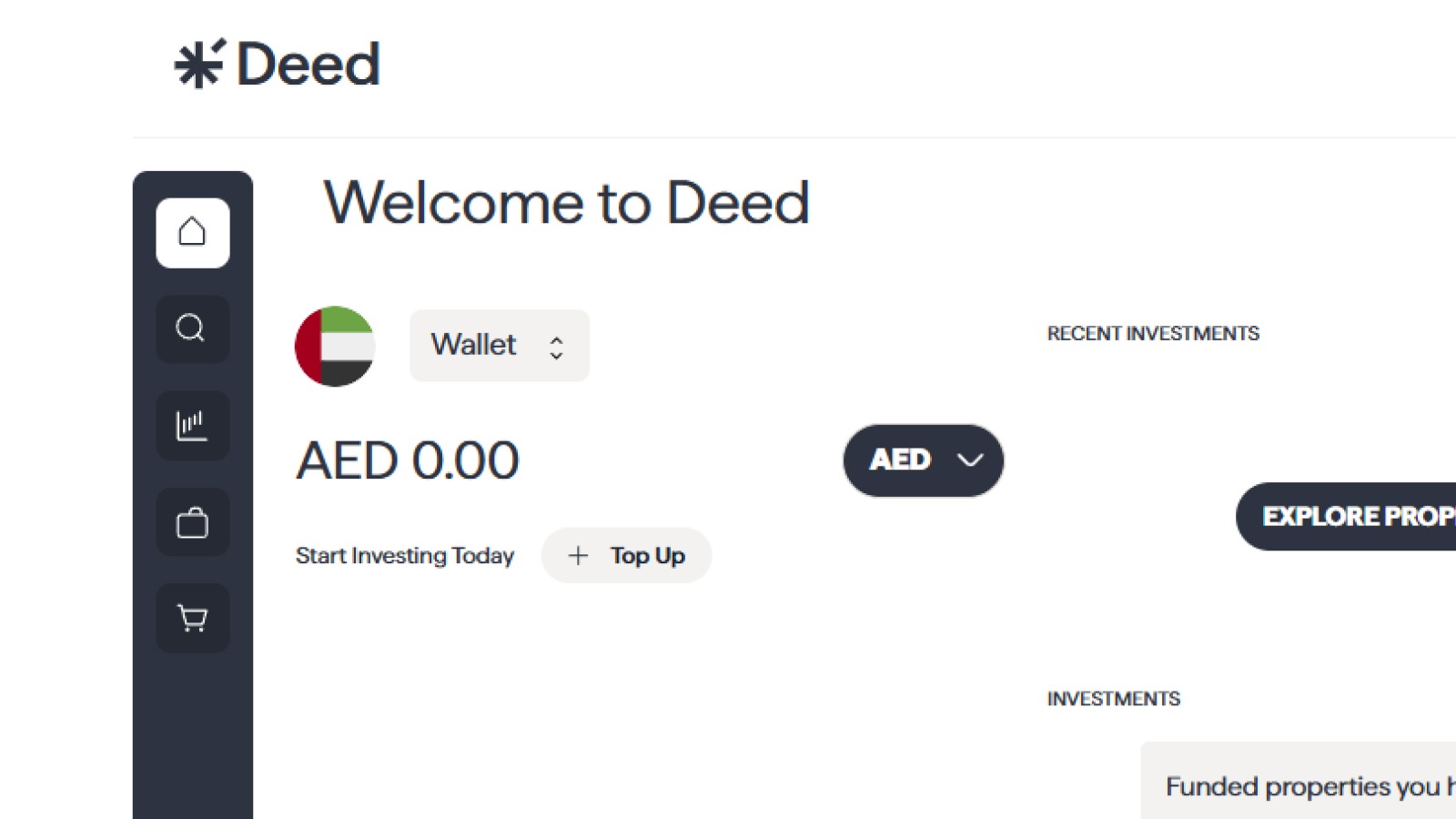Click the Start Investing Today text

pyautogui.click(x=405, y=555)
